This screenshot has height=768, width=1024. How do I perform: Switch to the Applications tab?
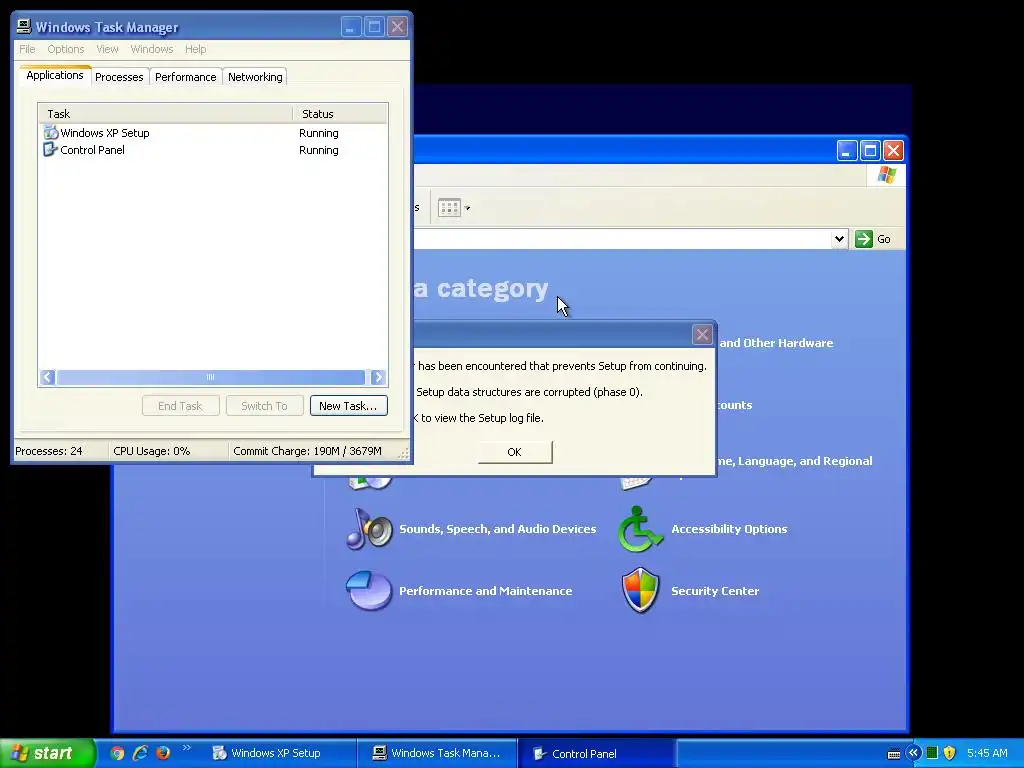point(55,75)
